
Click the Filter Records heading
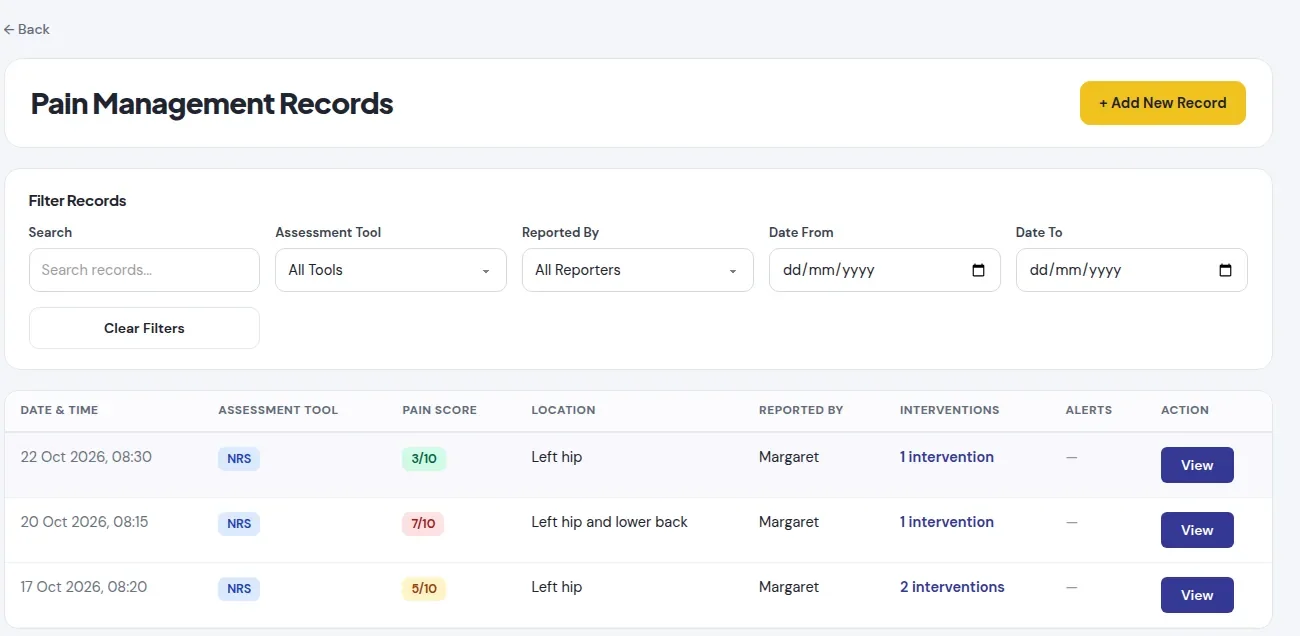(x=77, y=201)
